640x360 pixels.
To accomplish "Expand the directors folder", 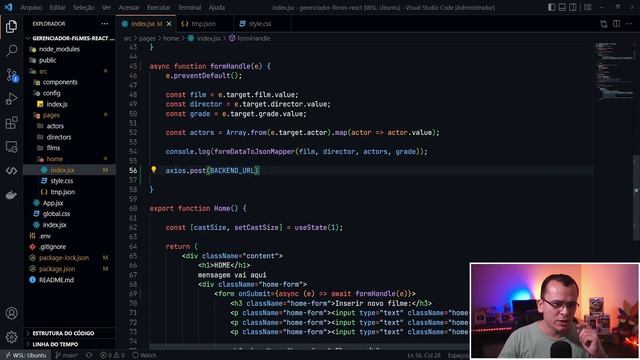I will (69, 137).
